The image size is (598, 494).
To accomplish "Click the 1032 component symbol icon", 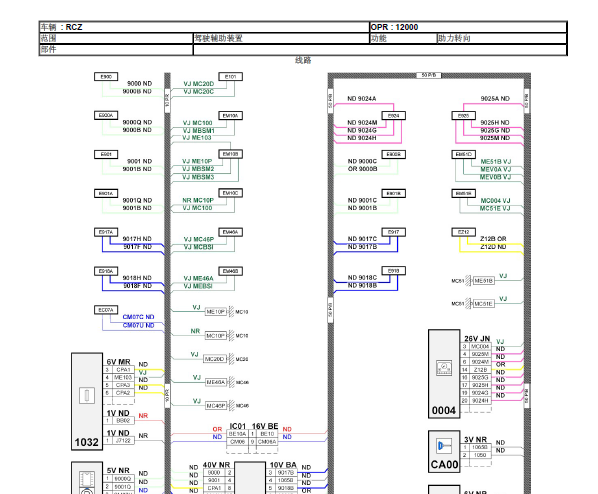I will pos(87,396).
